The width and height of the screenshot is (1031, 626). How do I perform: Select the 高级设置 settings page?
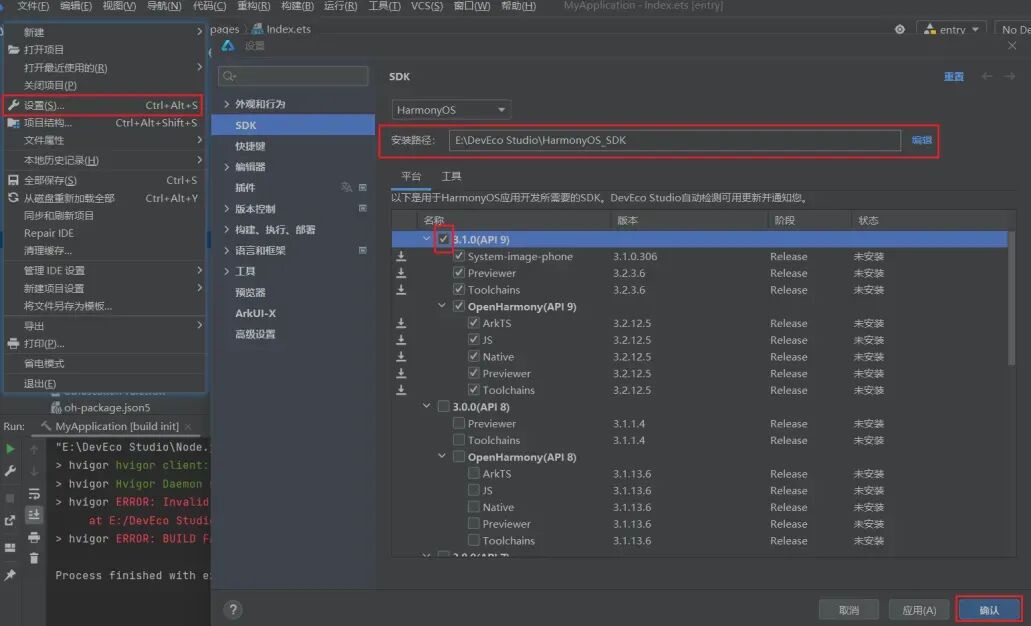(255, 334)
